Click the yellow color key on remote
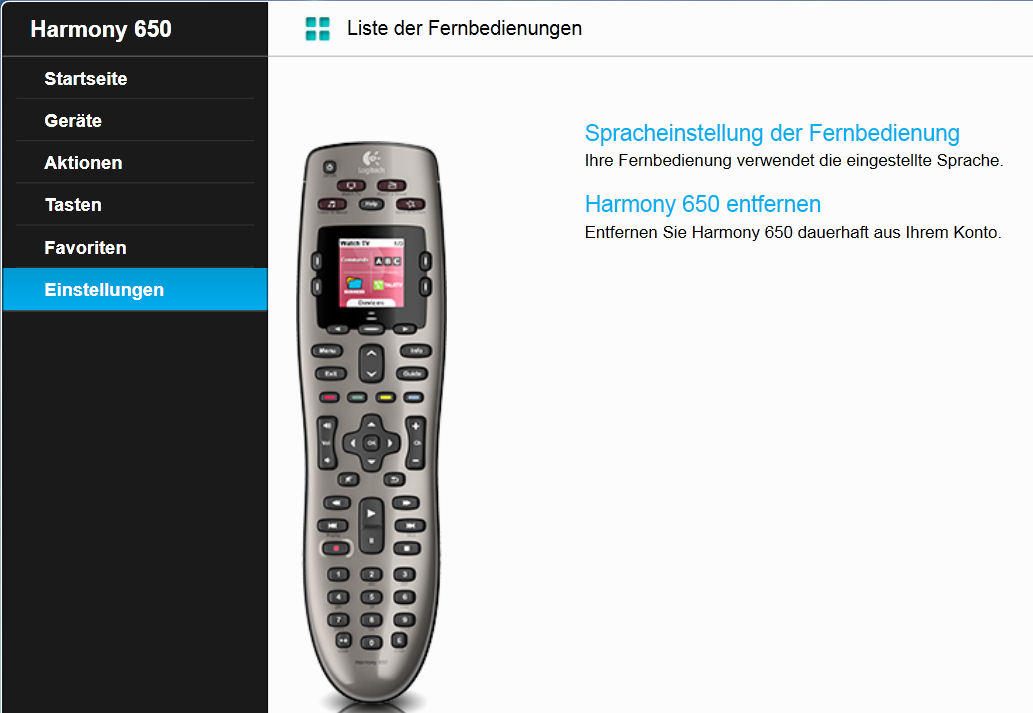1033x713 pixels. coord(386,397)
